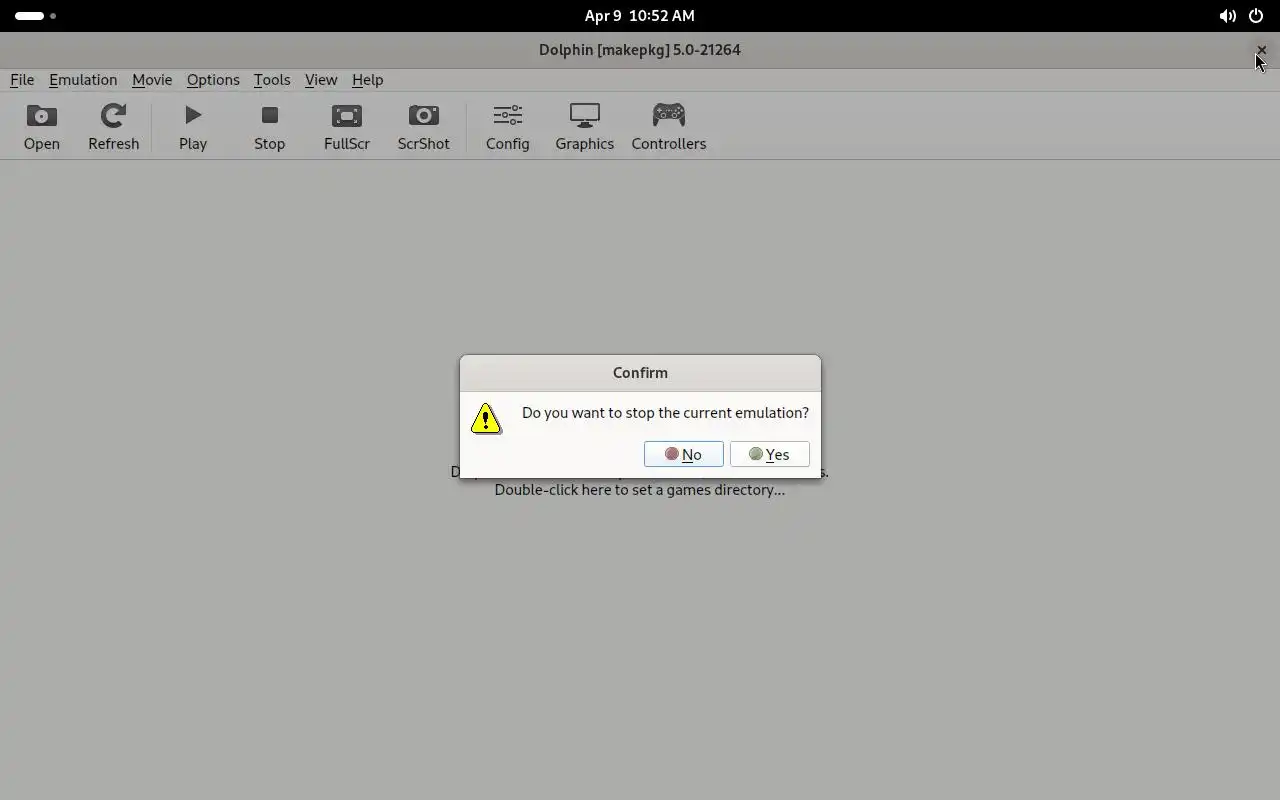Open Graphics settings from the toolbar

click(585, 127)
